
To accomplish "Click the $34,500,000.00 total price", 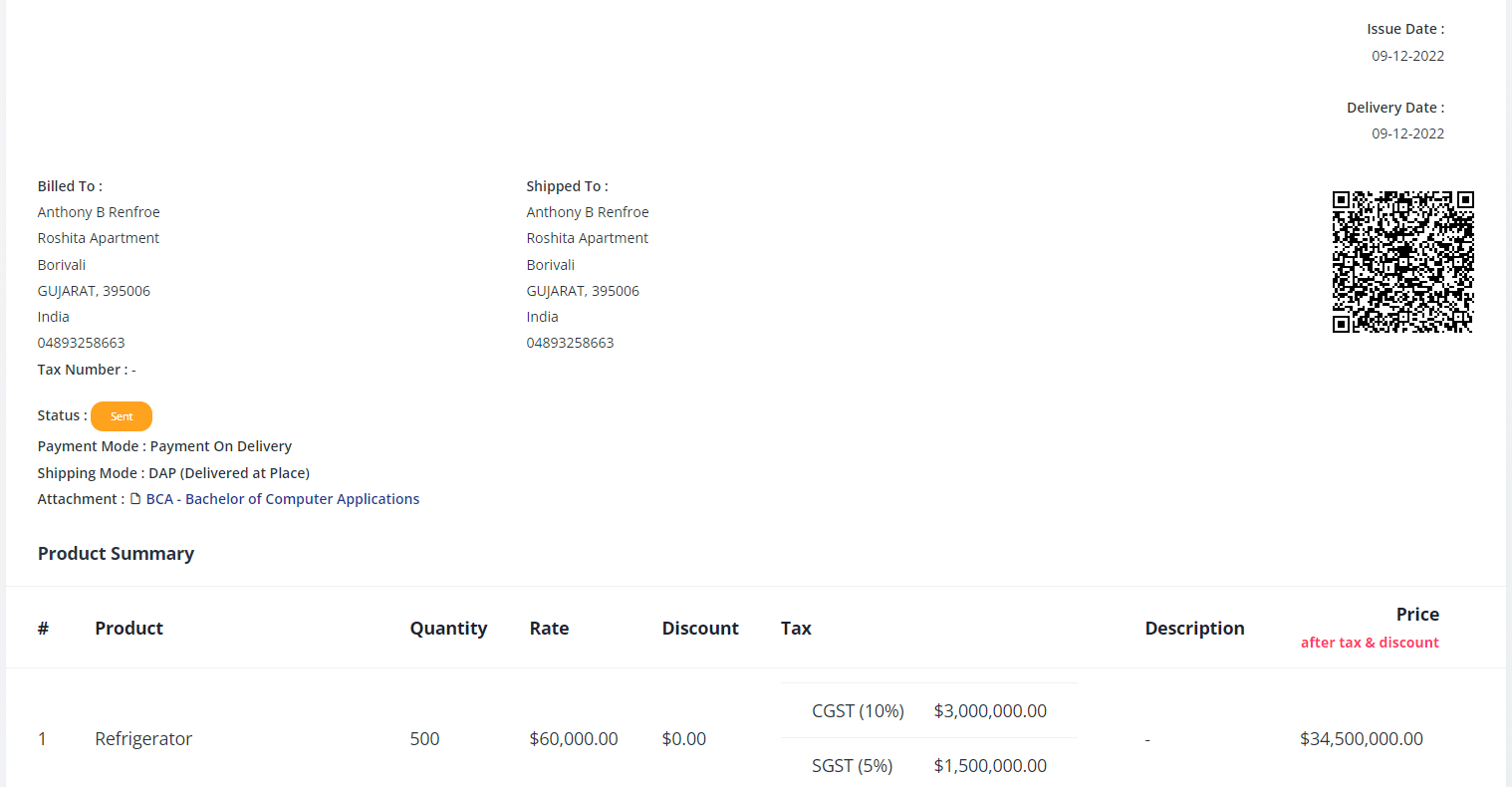I will coord(1361,739).
